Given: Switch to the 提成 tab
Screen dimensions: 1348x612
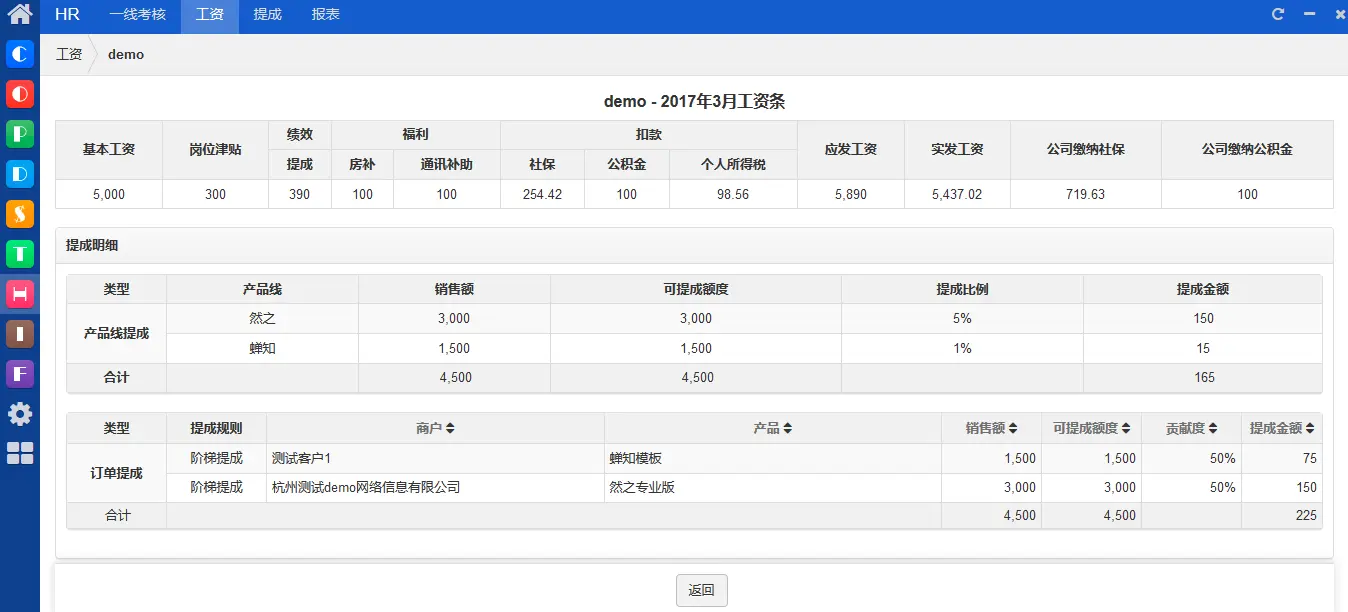Looking at the screenshot, I should (267, 15).
